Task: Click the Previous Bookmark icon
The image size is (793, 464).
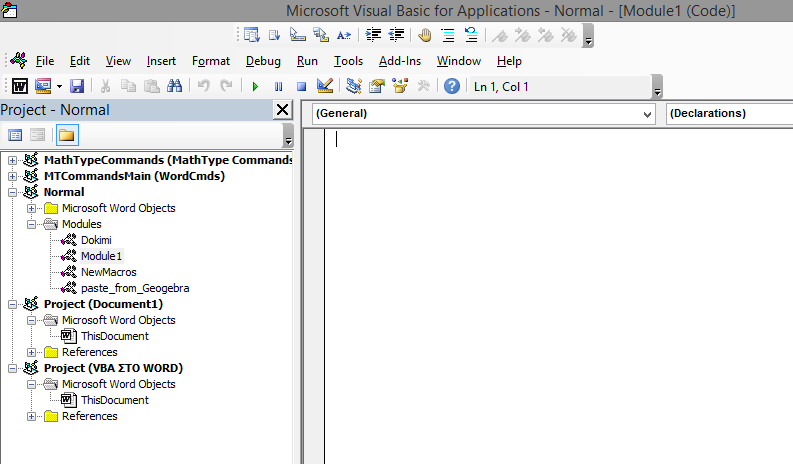Action: [546, 35]
